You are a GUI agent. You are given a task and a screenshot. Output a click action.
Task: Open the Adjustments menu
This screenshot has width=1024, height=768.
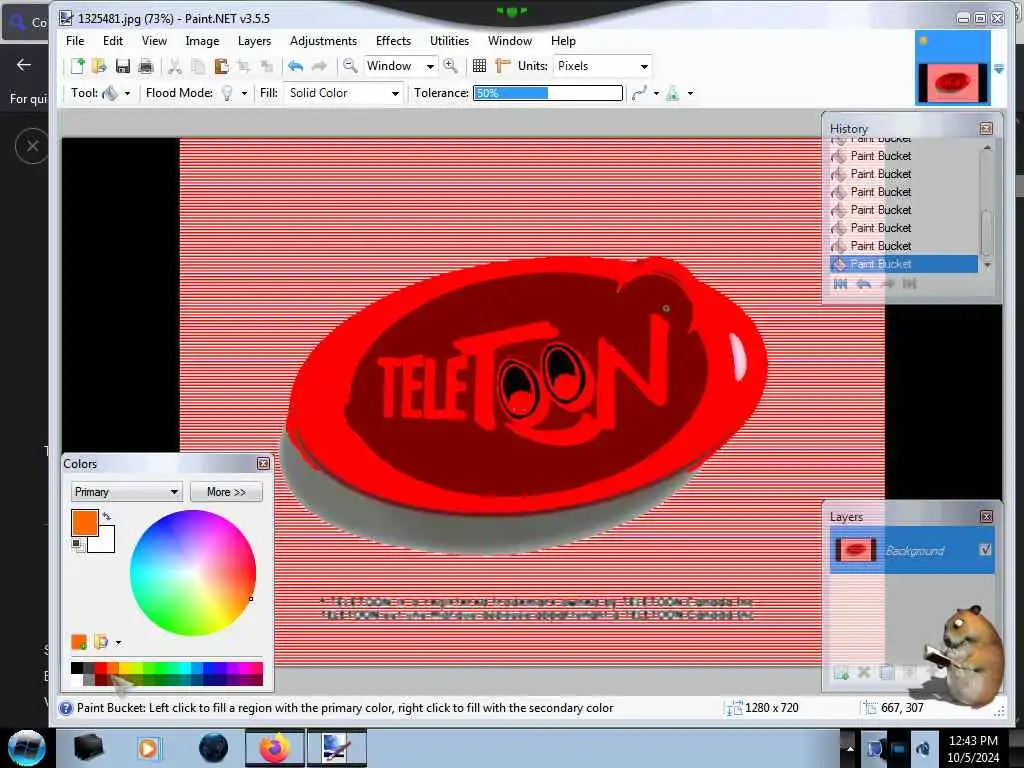pyautogui.click(x=323, y=40)
